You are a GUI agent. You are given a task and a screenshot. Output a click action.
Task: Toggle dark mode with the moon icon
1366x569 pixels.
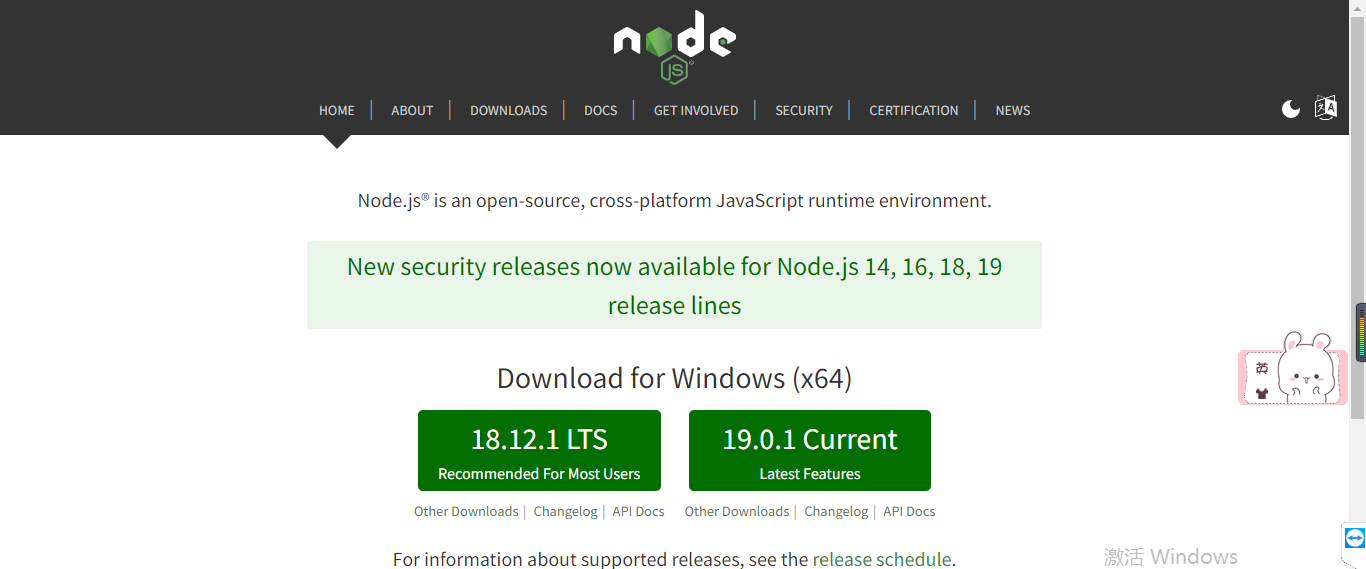click(1291, 109)
